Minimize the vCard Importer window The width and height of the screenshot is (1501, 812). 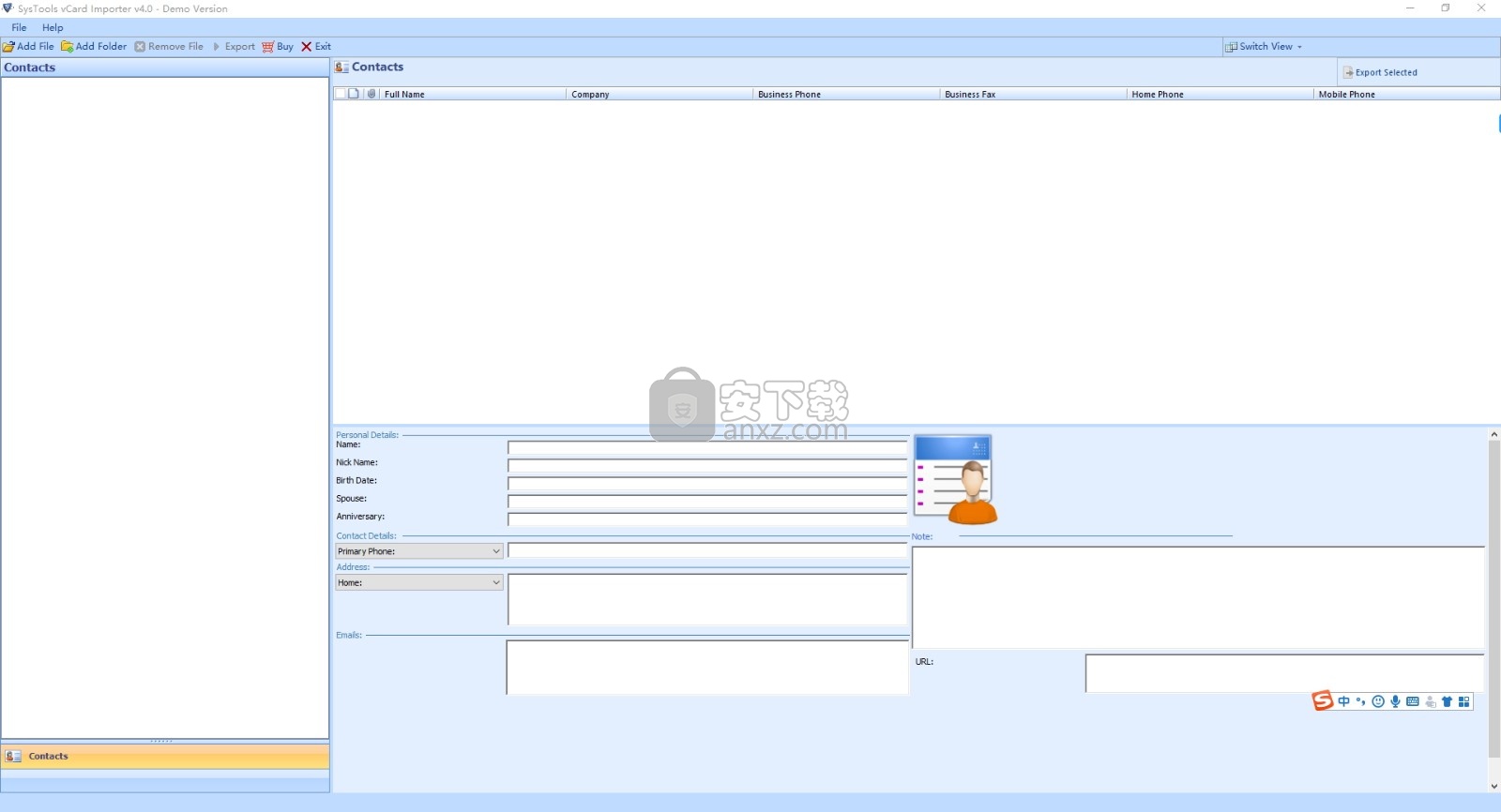pos(1410,8)
